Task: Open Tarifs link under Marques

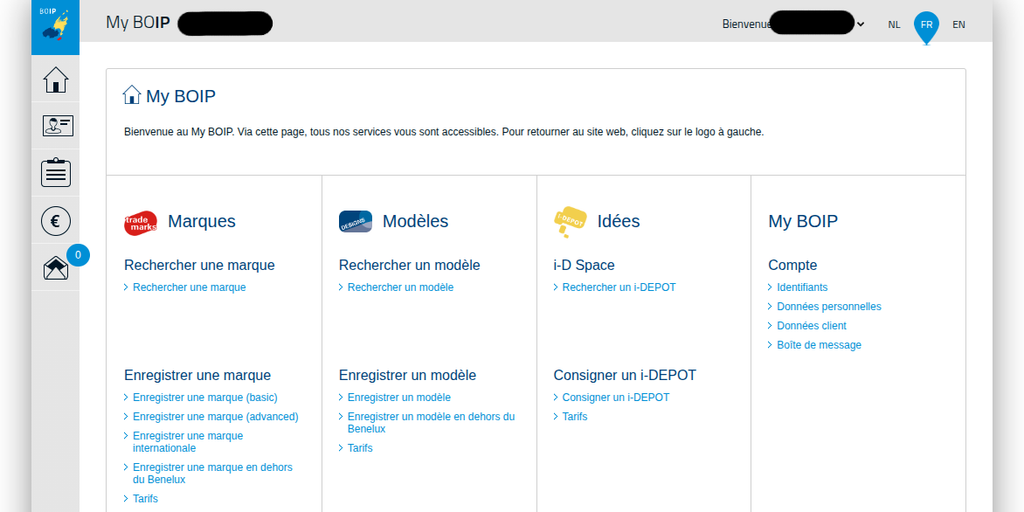Action: tap(145, 499)
